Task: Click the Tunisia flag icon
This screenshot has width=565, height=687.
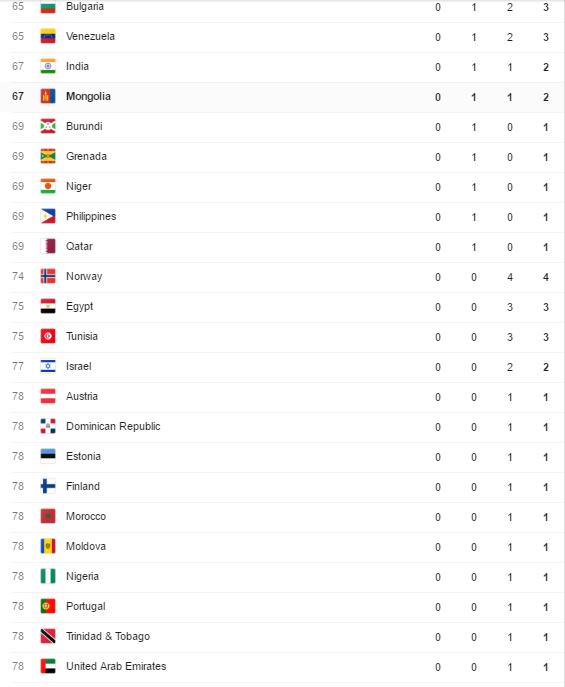Action: click(48, 336)
